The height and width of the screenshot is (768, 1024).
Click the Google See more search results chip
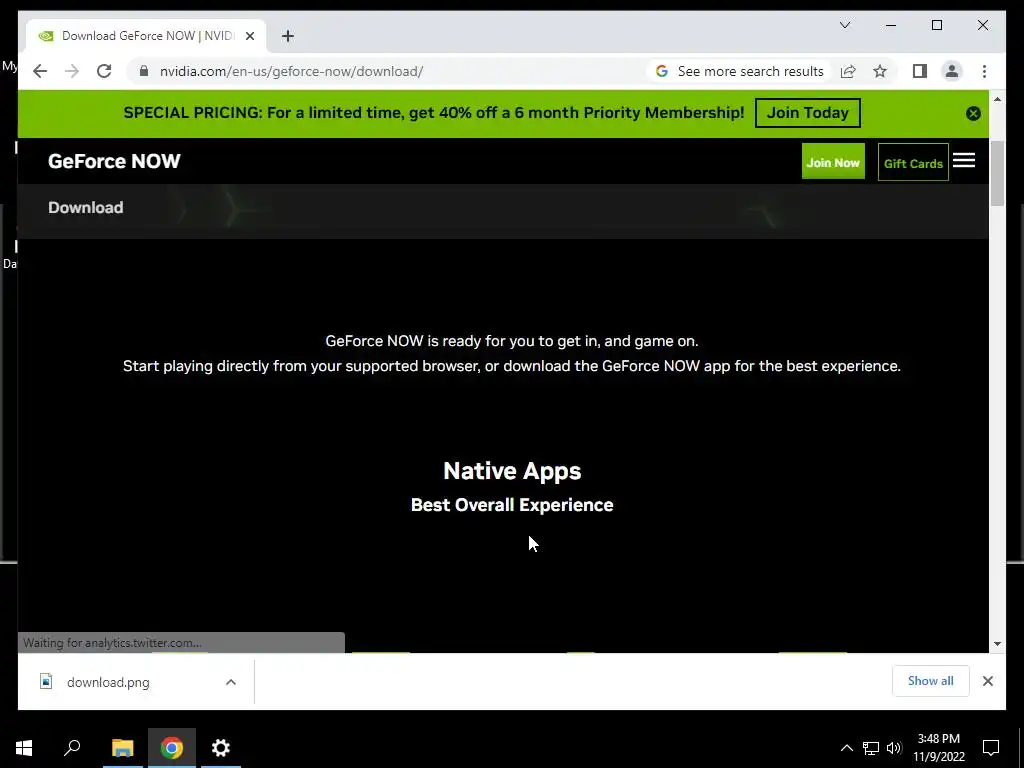click(740, 71)
